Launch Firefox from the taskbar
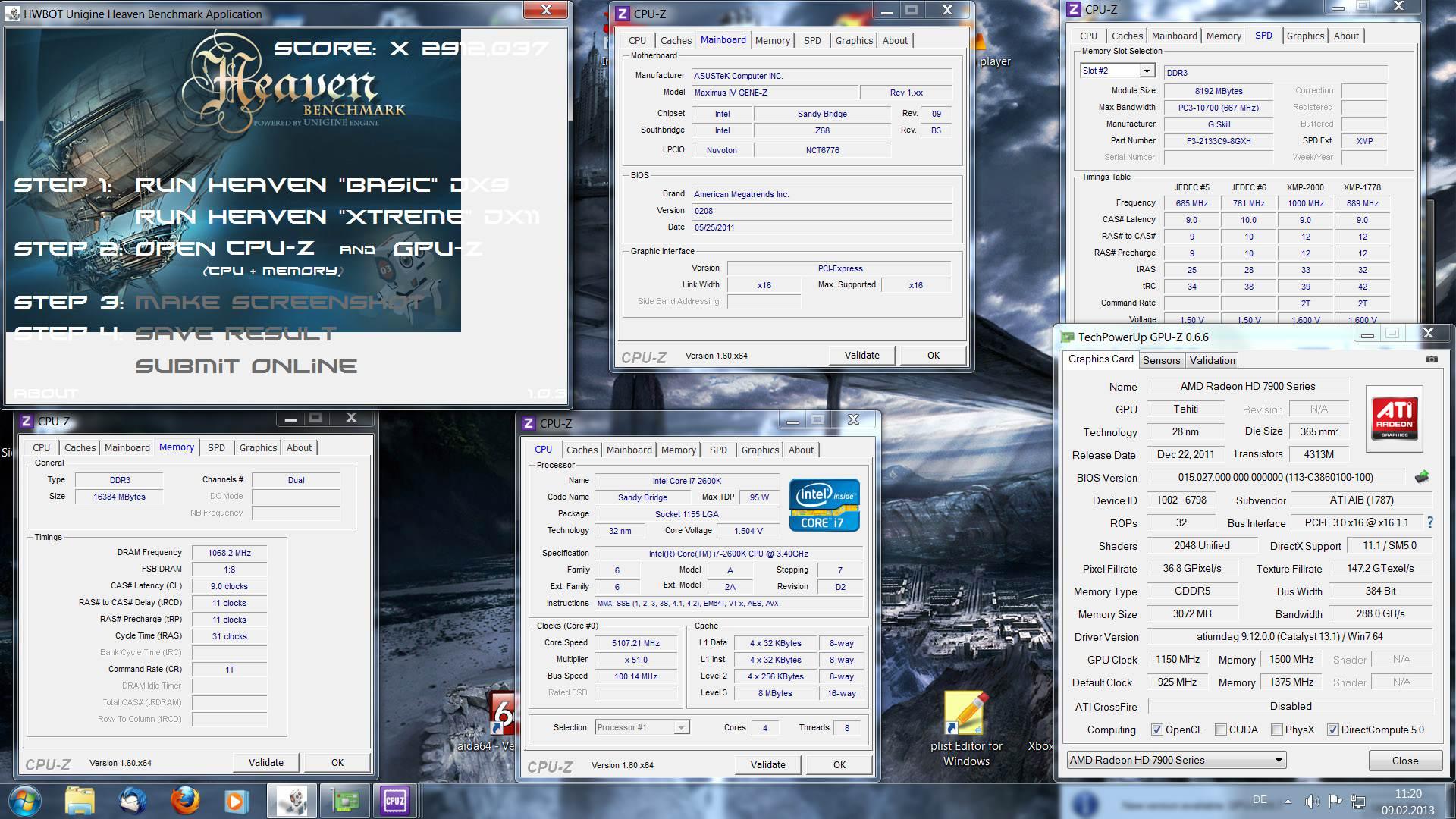The image size is (1456, 819). [x=184, y=801]
